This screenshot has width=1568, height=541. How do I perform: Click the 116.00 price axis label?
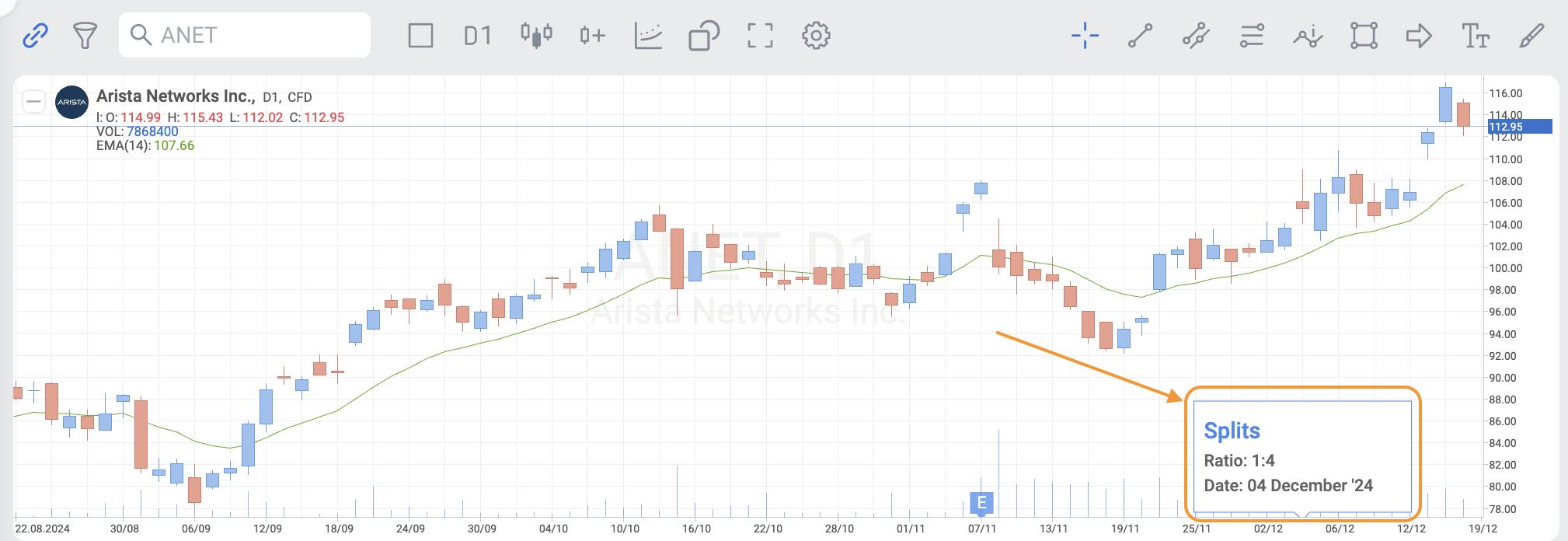pos(1506,93)
